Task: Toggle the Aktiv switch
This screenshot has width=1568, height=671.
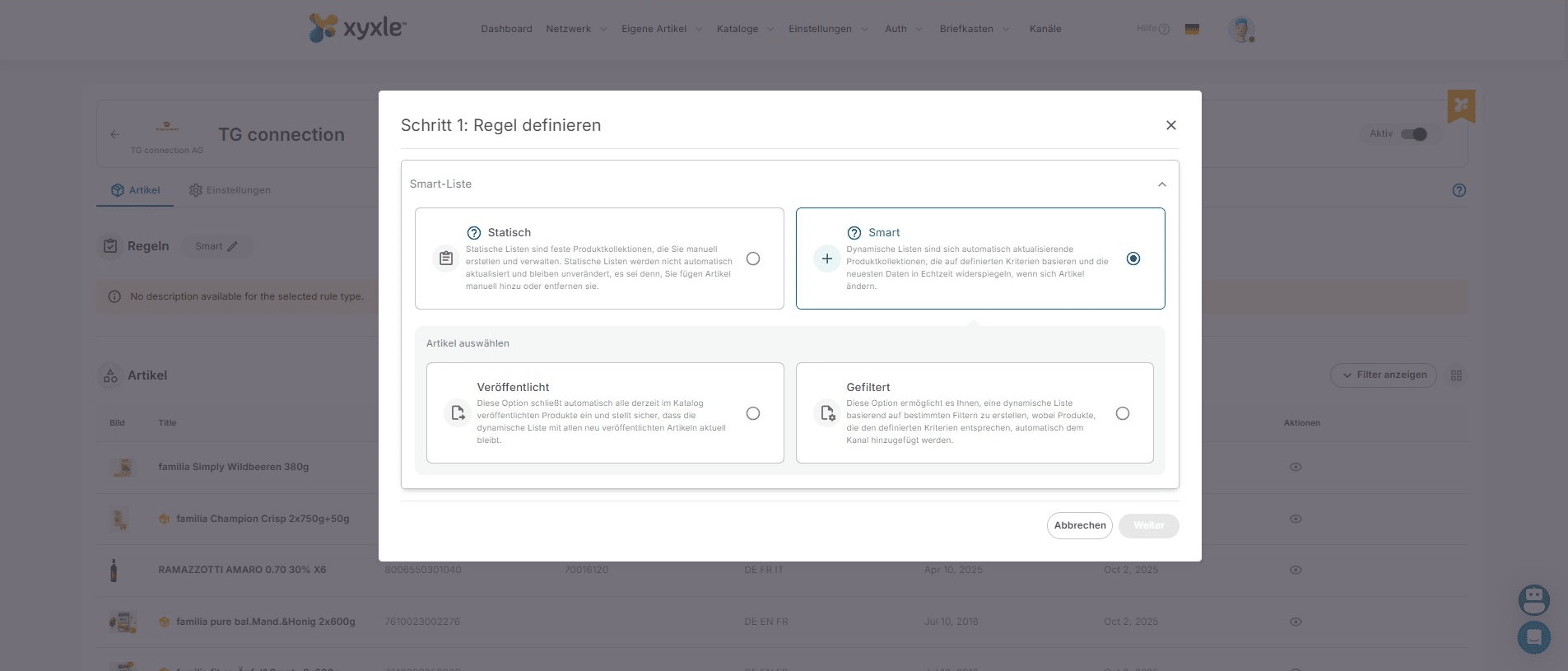Action: [1414, 134]
